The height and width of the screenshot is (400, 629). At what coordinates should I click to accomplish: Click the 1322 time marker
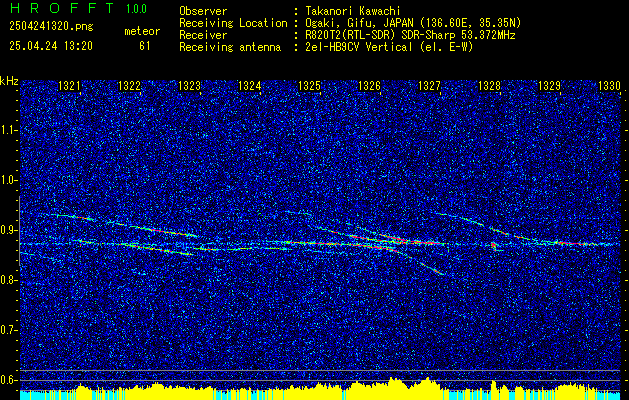tap(130, 86)
